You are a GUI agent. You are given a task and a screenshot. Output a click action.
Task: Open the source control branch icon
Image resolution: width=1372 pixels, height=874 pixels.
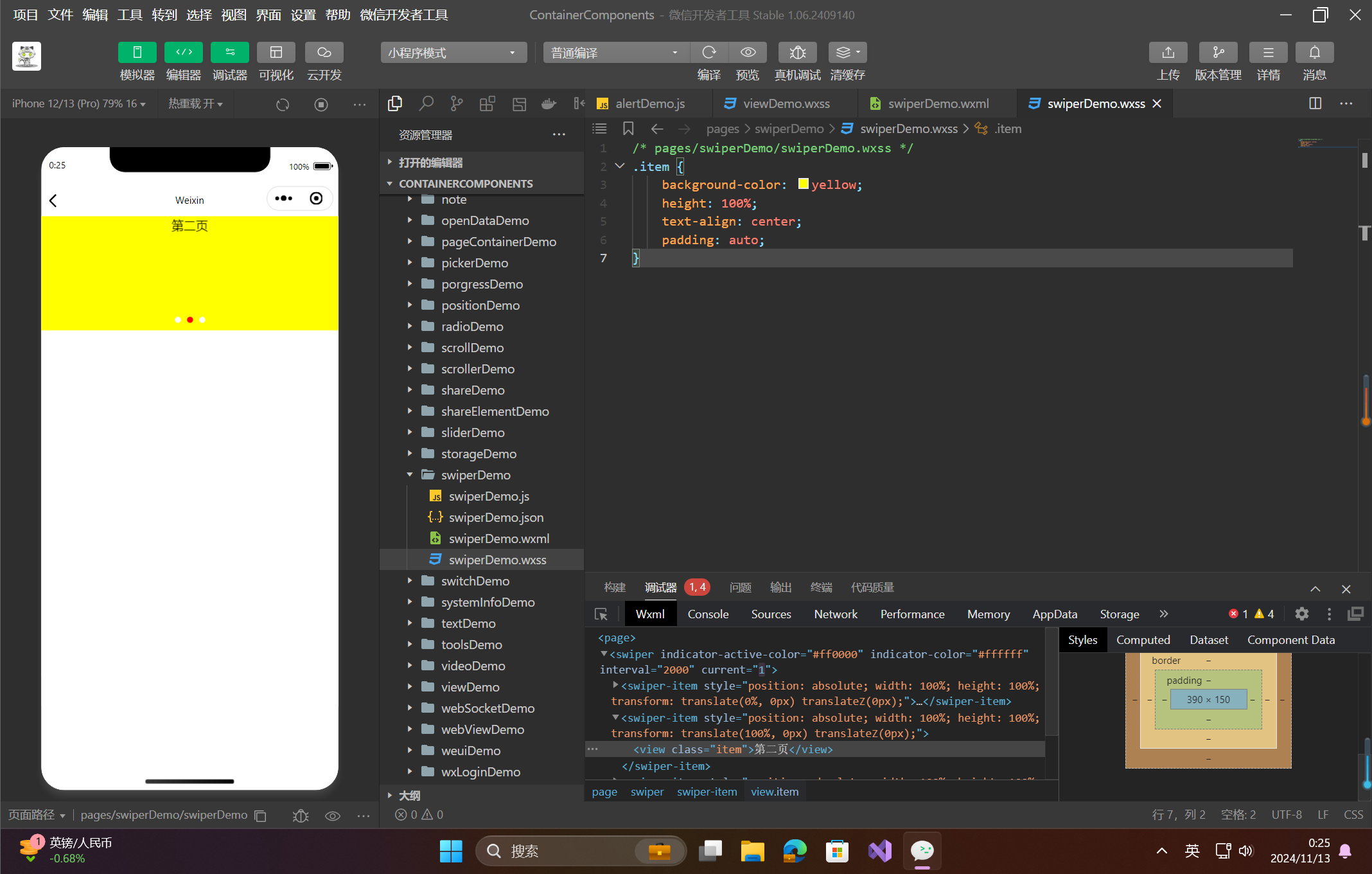(457, 103)
